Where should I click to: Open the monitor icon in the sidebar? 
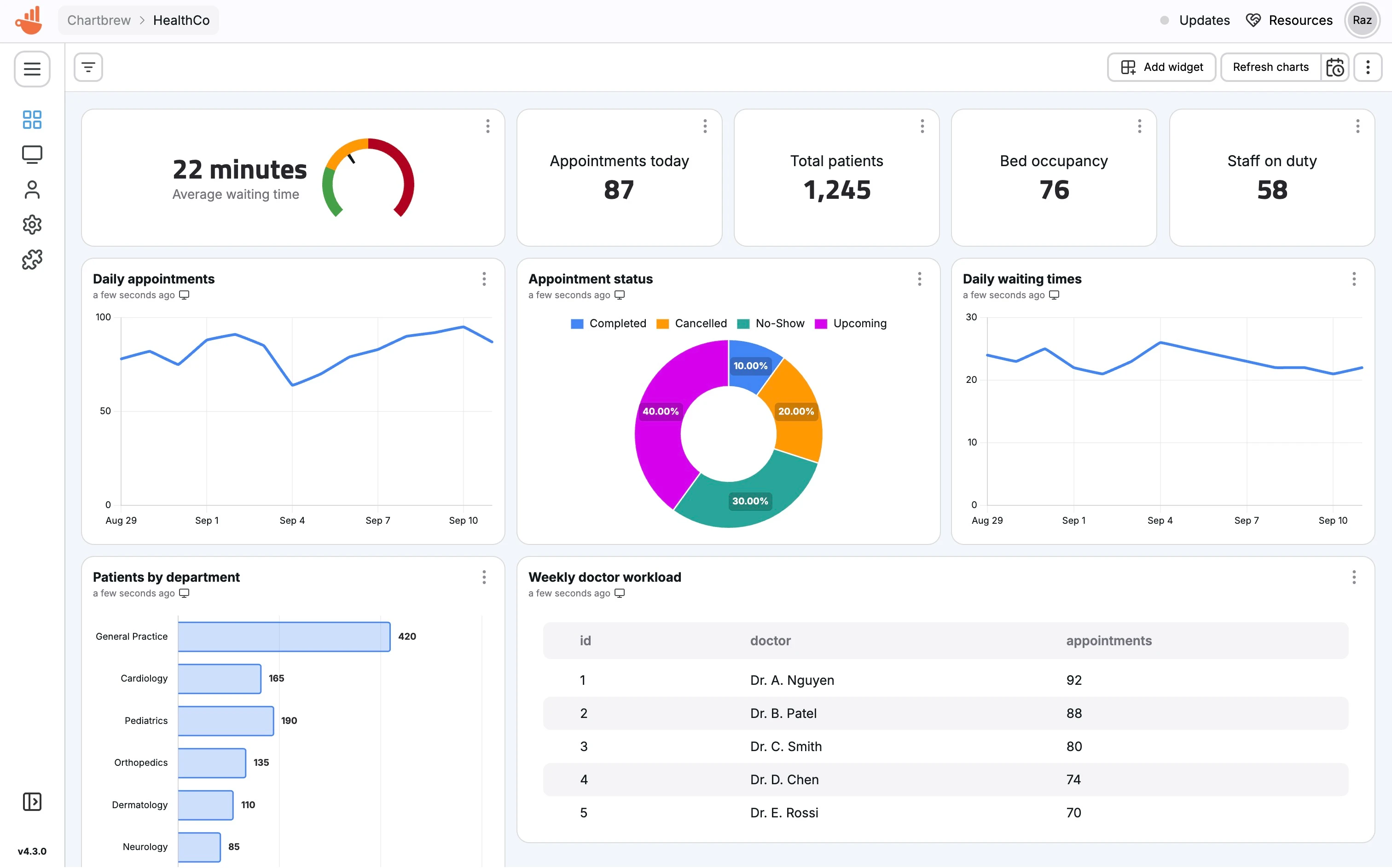(x=32, y=155)
